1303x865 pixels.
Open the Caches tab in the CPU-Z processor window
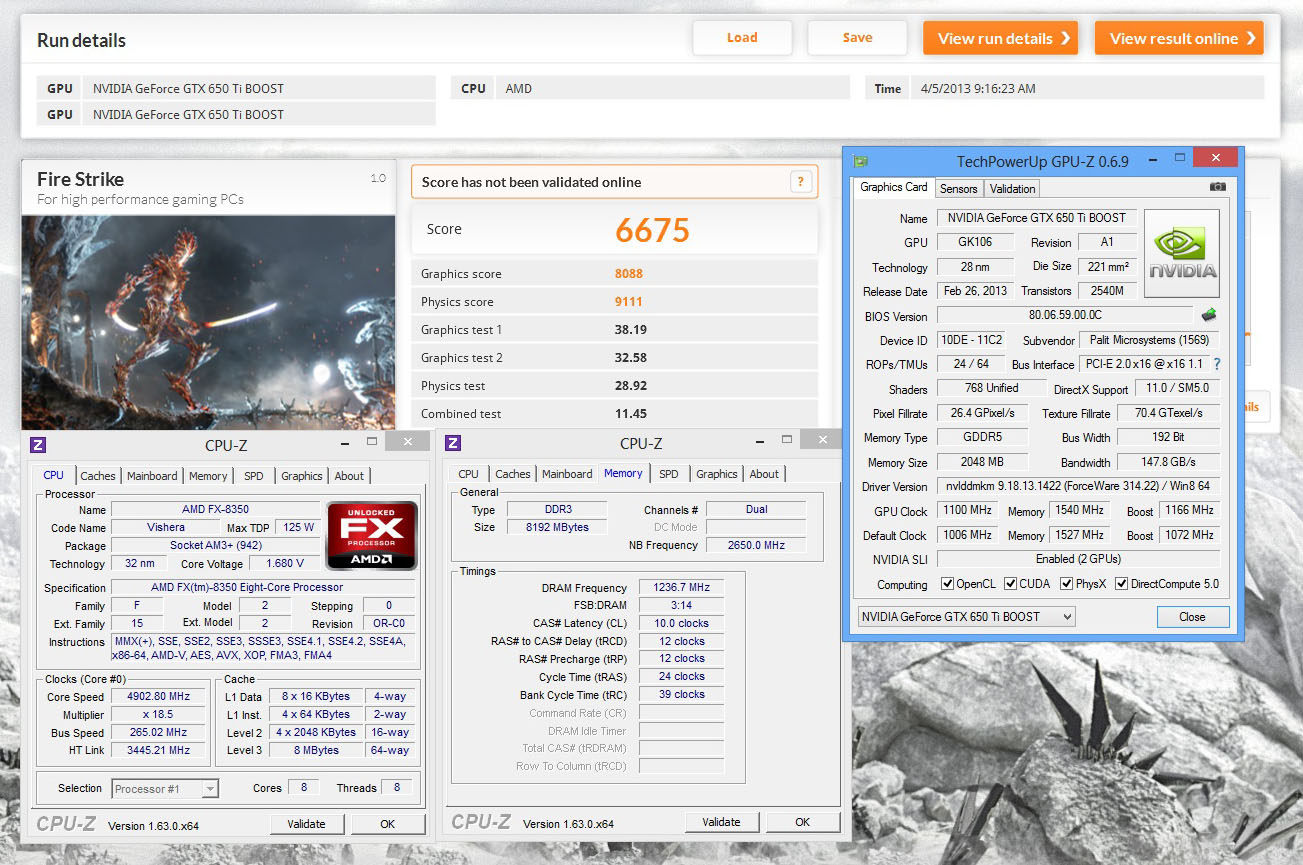pyautogui.click(x=98, y=476)
